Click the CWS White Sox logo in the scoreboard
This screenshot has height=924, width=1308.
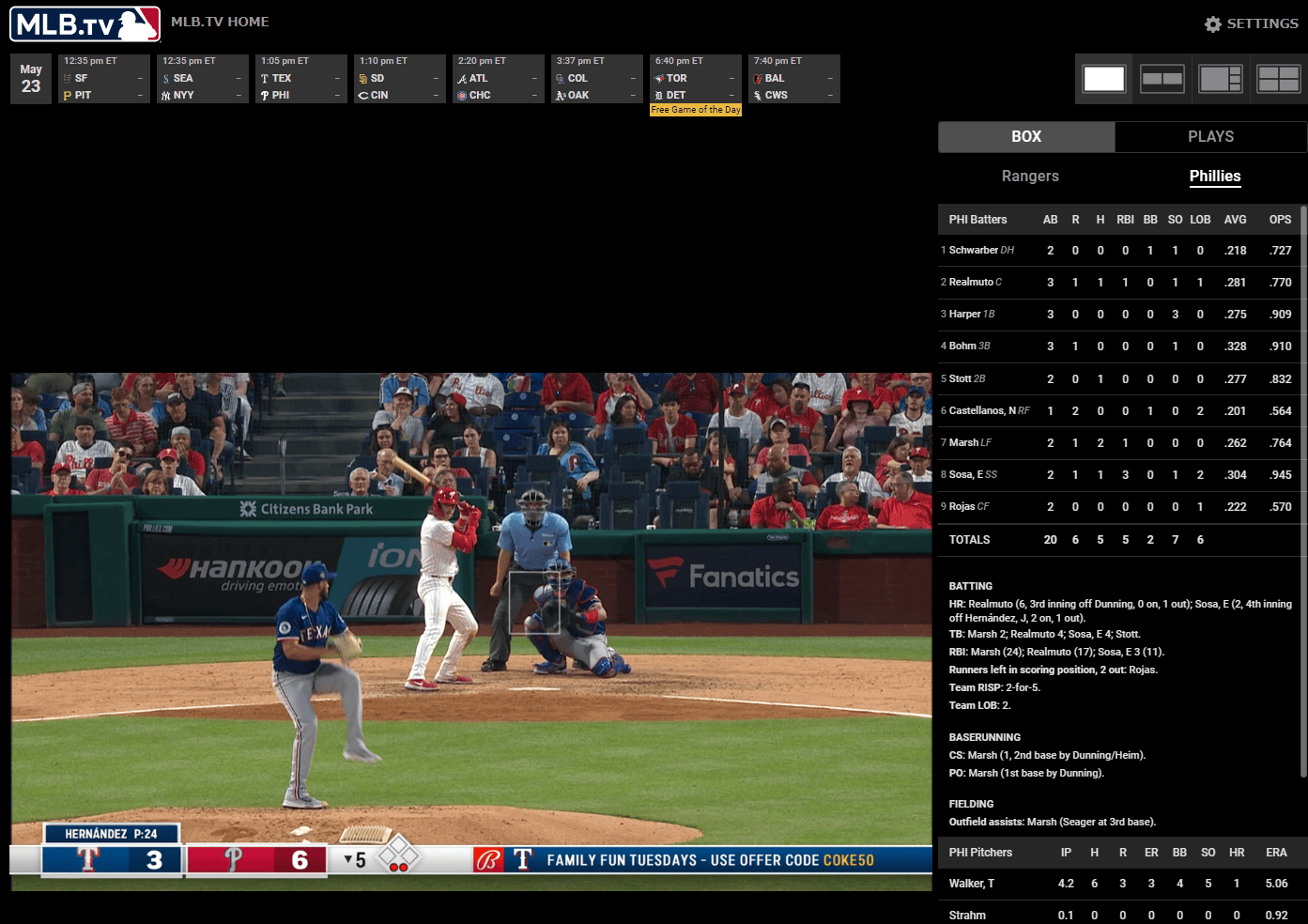click(758, 96)
